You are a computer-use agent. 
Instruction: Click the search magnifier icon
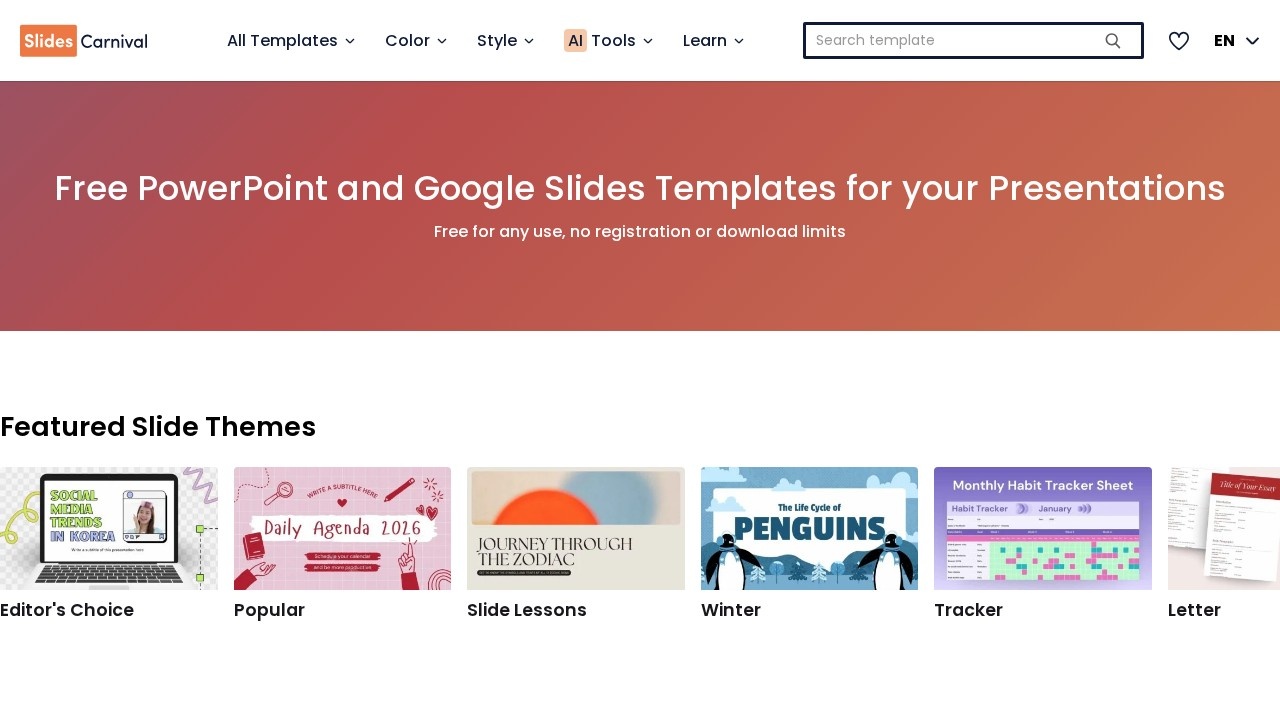(1112, 41)
